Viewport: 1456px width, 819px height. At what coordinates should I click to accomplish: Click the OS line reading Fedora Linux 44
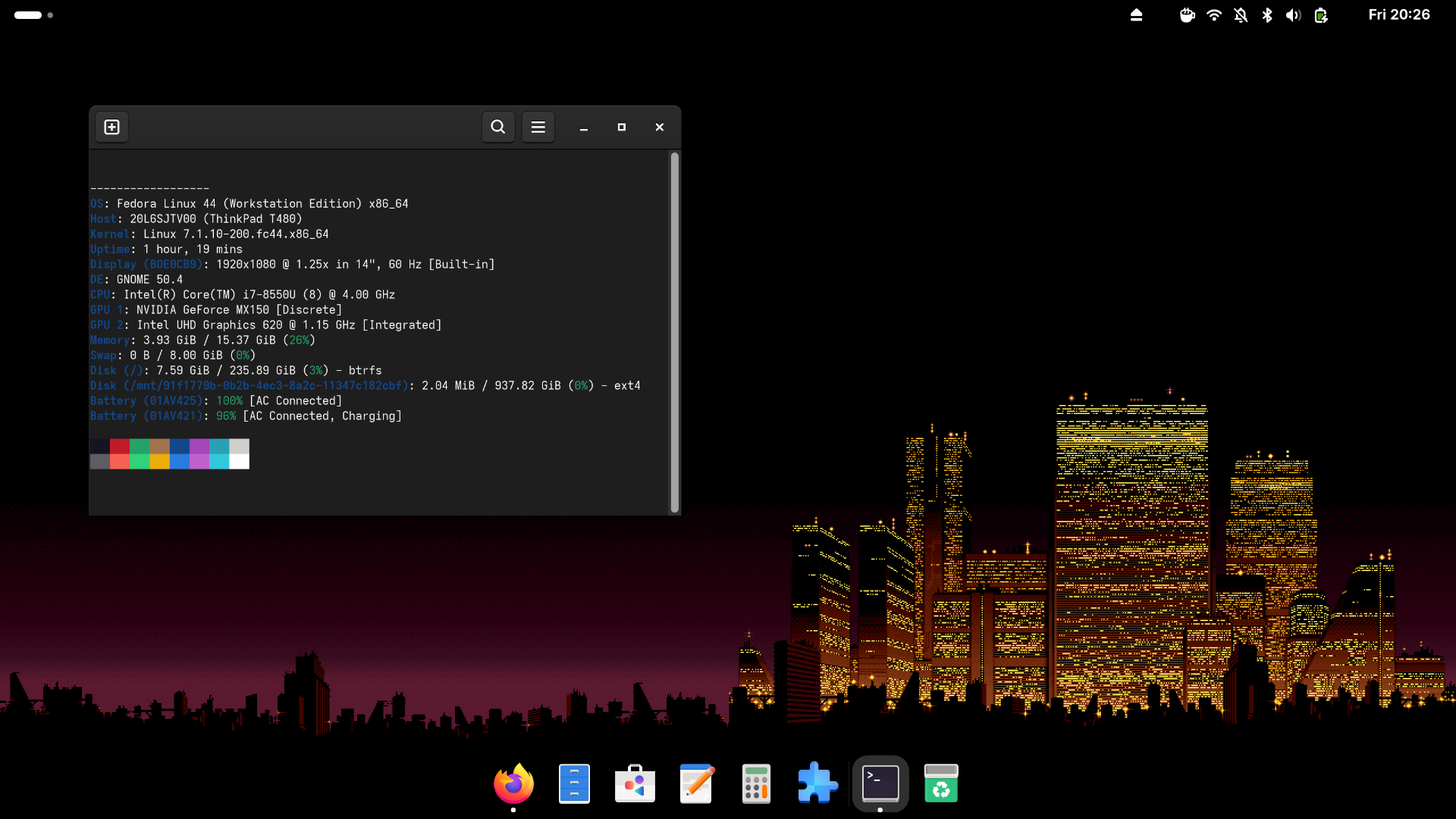coord(249,204)
